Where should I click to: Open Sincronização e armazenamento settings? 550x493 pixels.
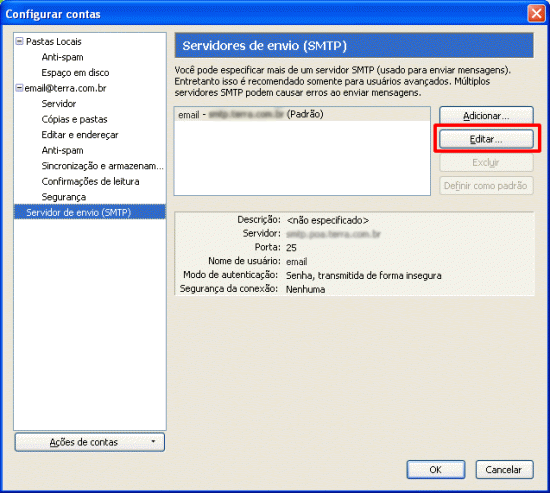click(102, 166)
